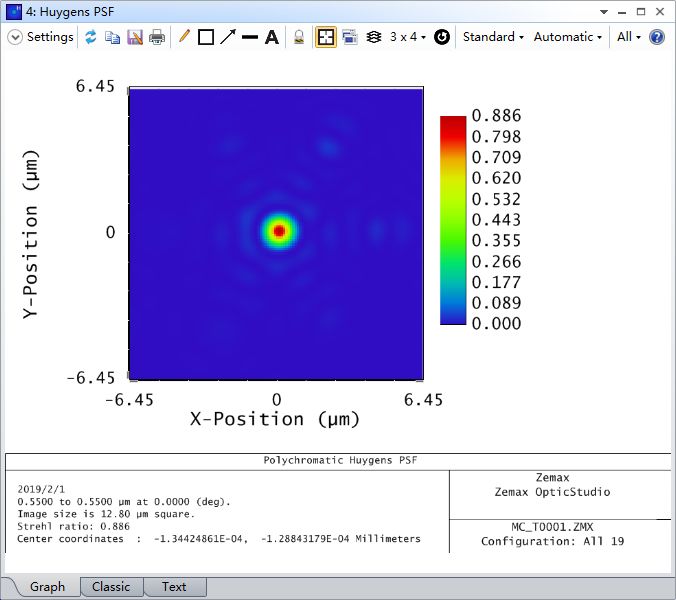Viewport: 676px width, 600px height.
Task: Select the pencil annotation tool
Action: coord(184,37)
